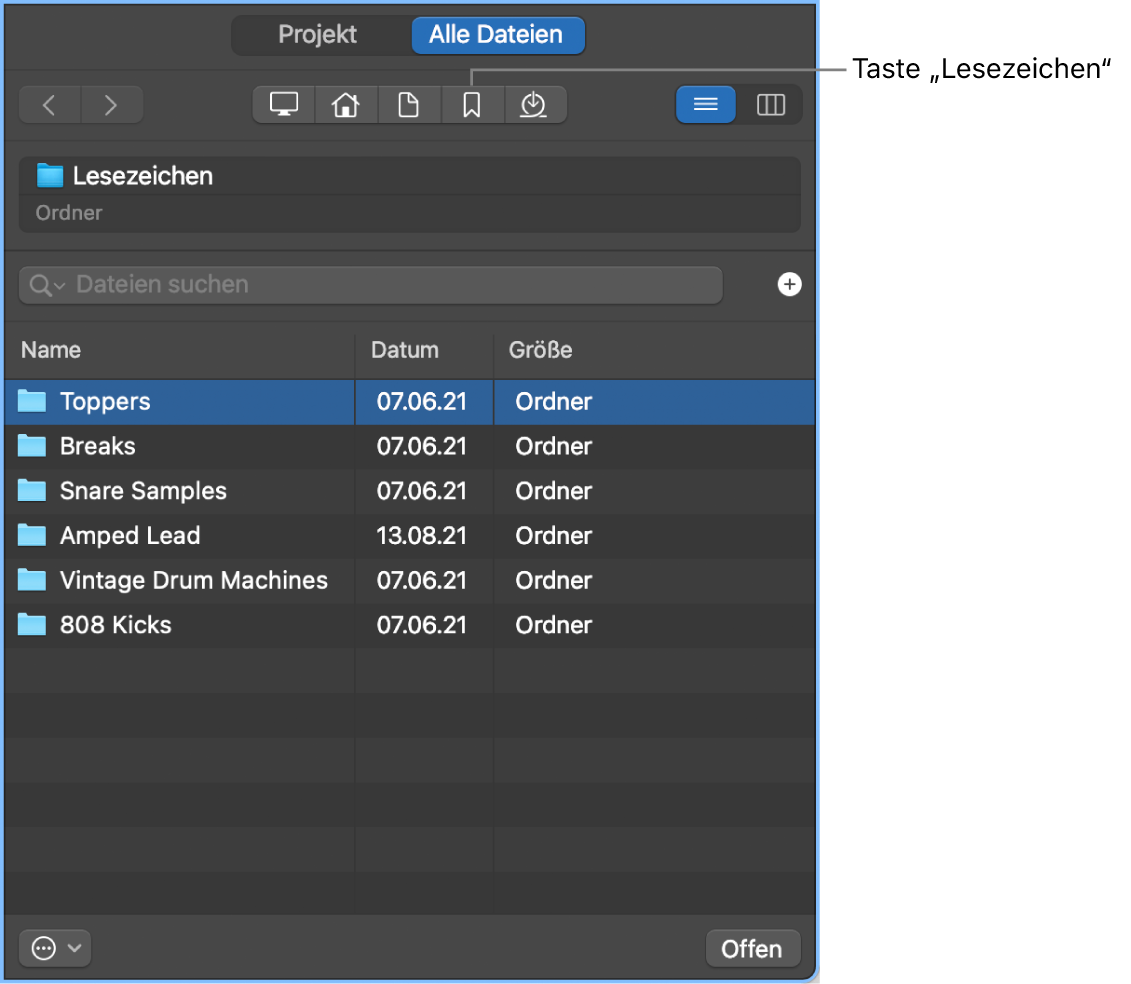Navigate forward with the right arrow
This screenshot has width=1131, height=984.
pyautogui.click(x=111, y=105)
